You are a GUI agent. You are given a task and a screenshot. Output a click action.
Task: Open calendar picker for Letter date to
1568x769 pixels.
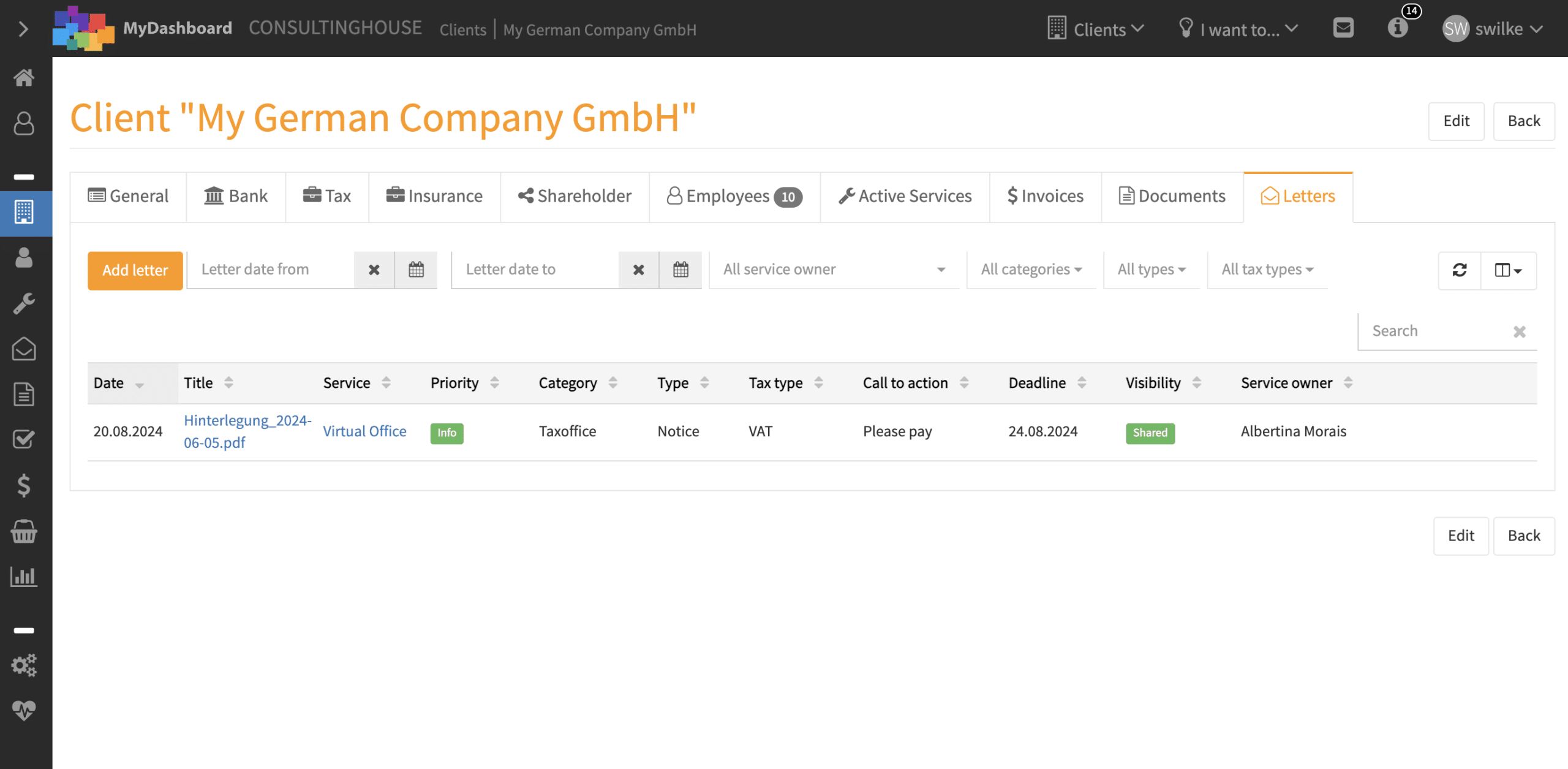coord(680,270)
